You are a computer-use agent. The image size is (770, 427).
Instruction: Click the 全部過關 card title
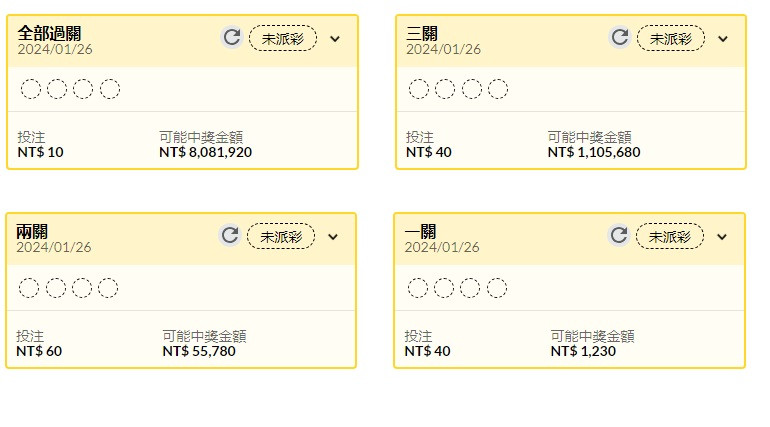(49, 33)
